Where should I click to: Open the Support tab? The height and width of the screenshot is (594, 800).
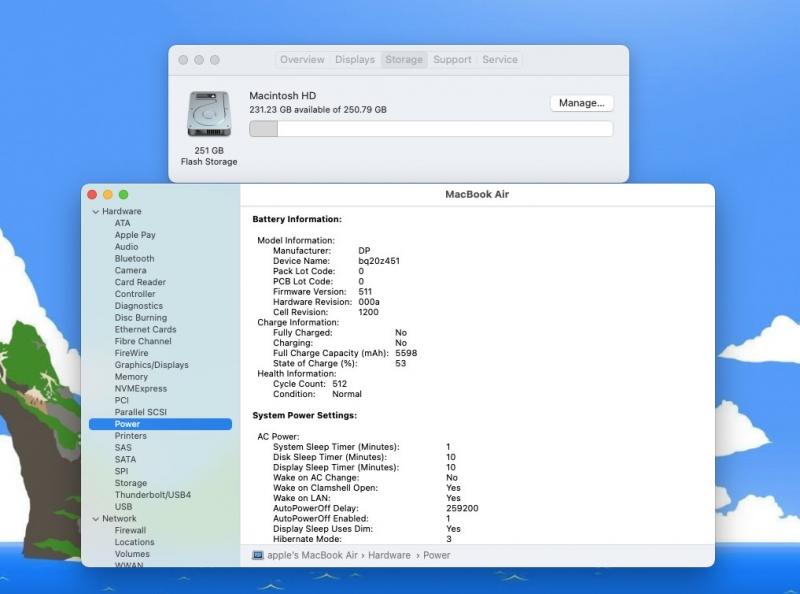(x=452, y=59)
